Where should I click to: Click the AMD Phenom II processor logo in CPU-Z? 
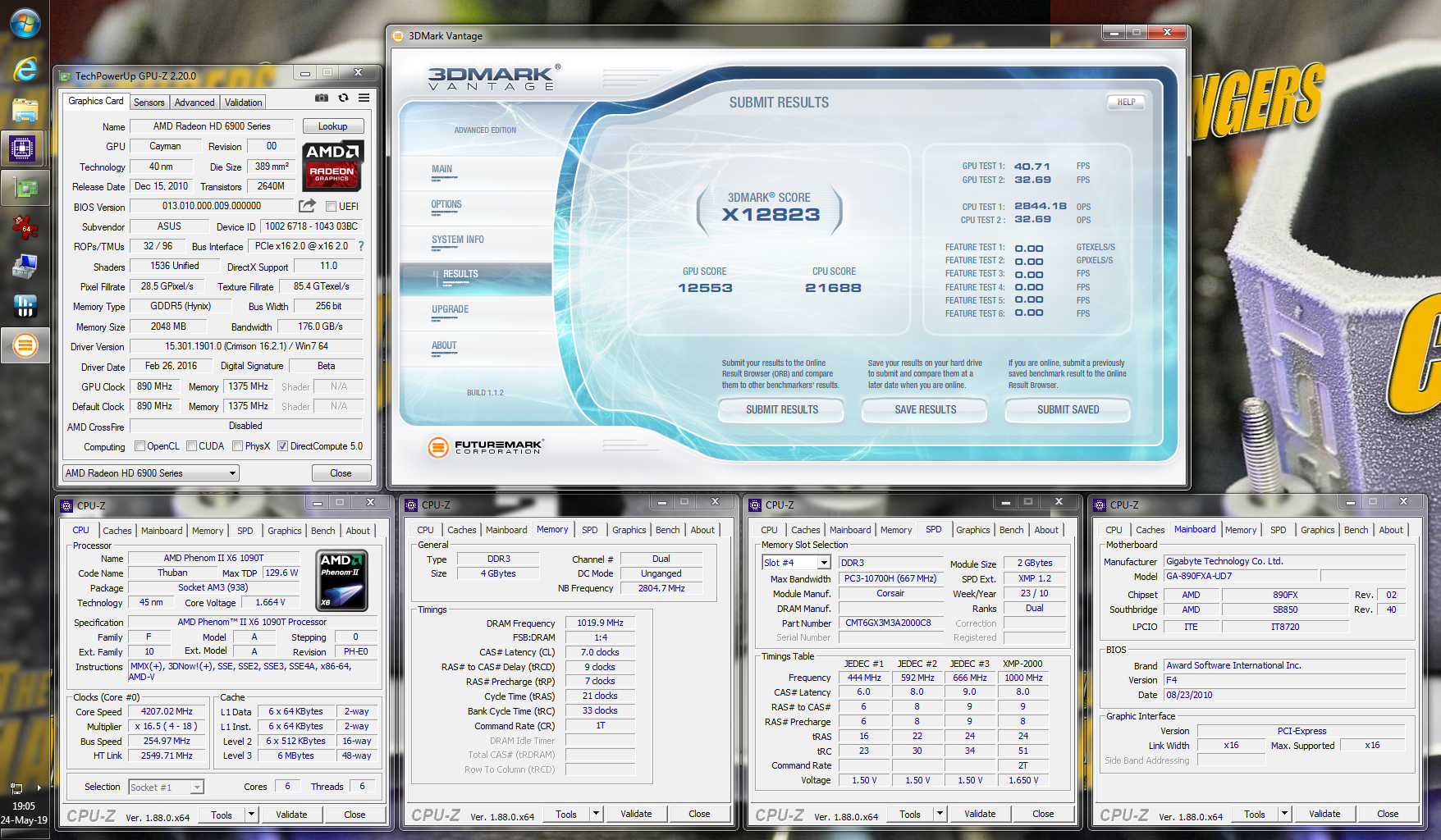click(341, 580)
